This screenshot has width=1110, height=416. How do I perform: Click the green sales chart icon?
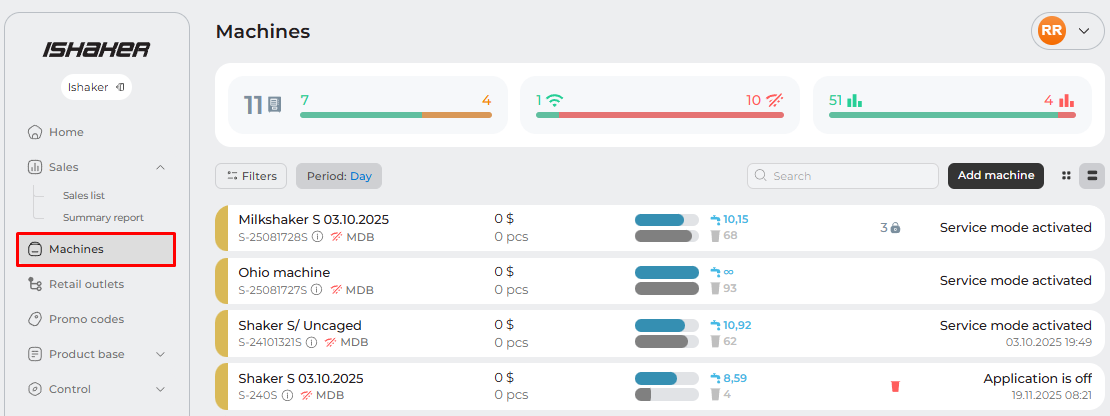click(x=854, y=101)
